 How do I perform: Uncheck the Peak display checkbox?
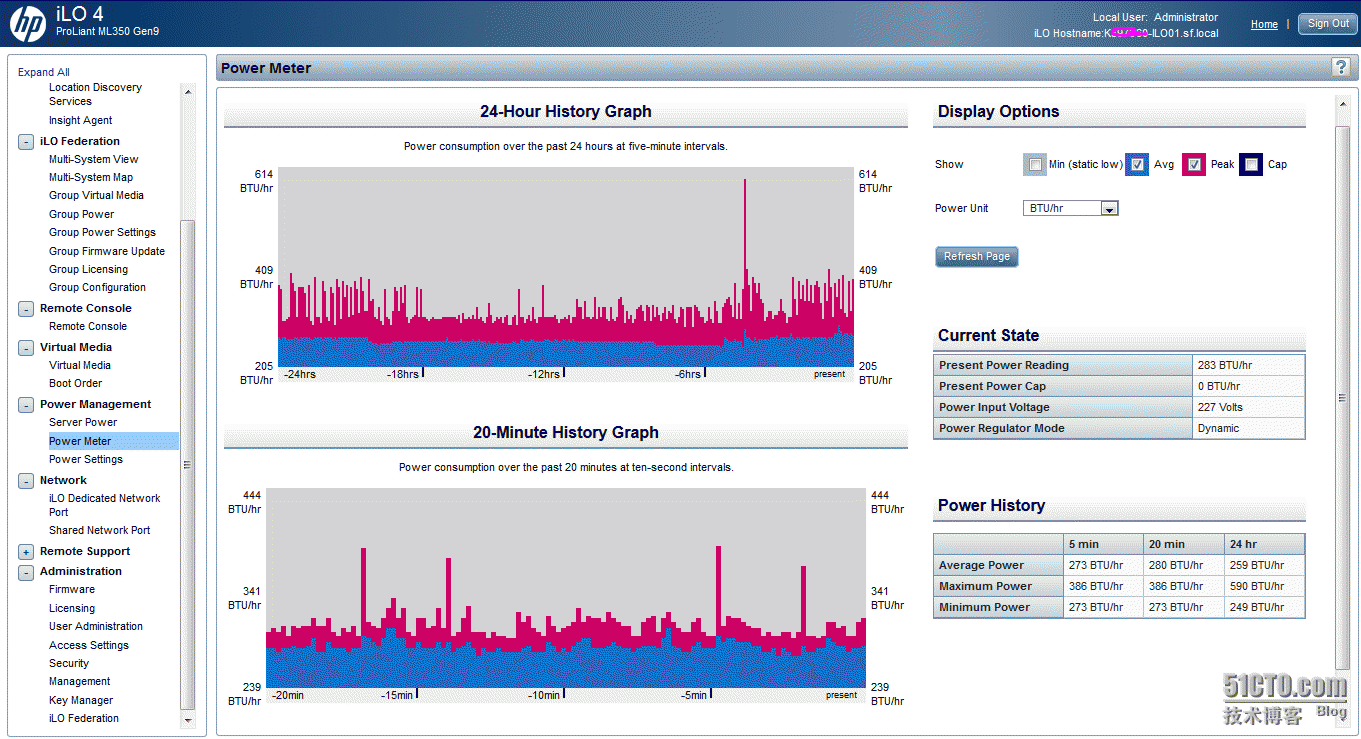pos(1194,165)
